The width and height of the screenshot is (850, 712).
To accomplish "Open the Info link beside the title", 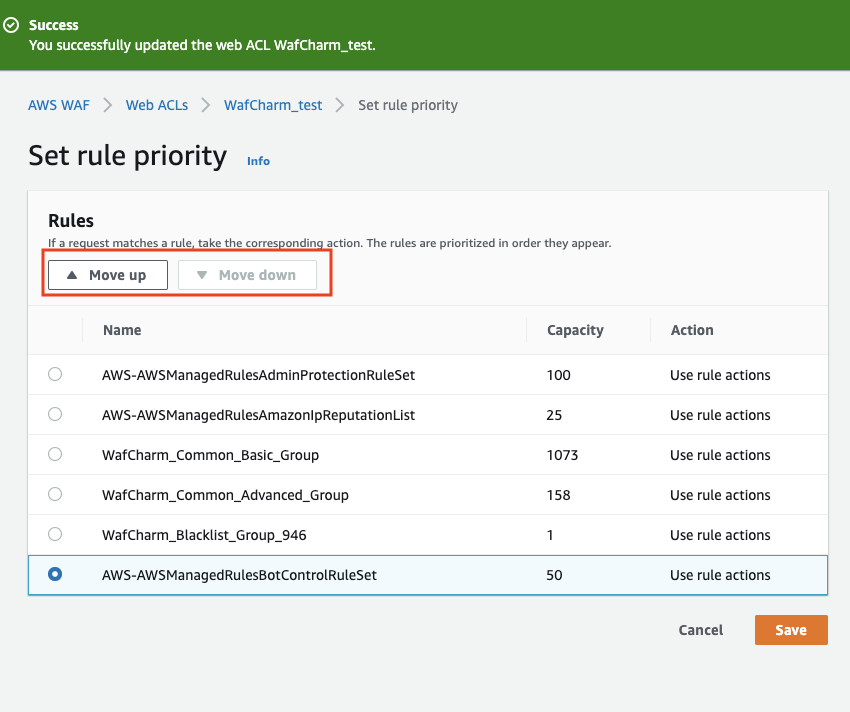I will 258,161.
